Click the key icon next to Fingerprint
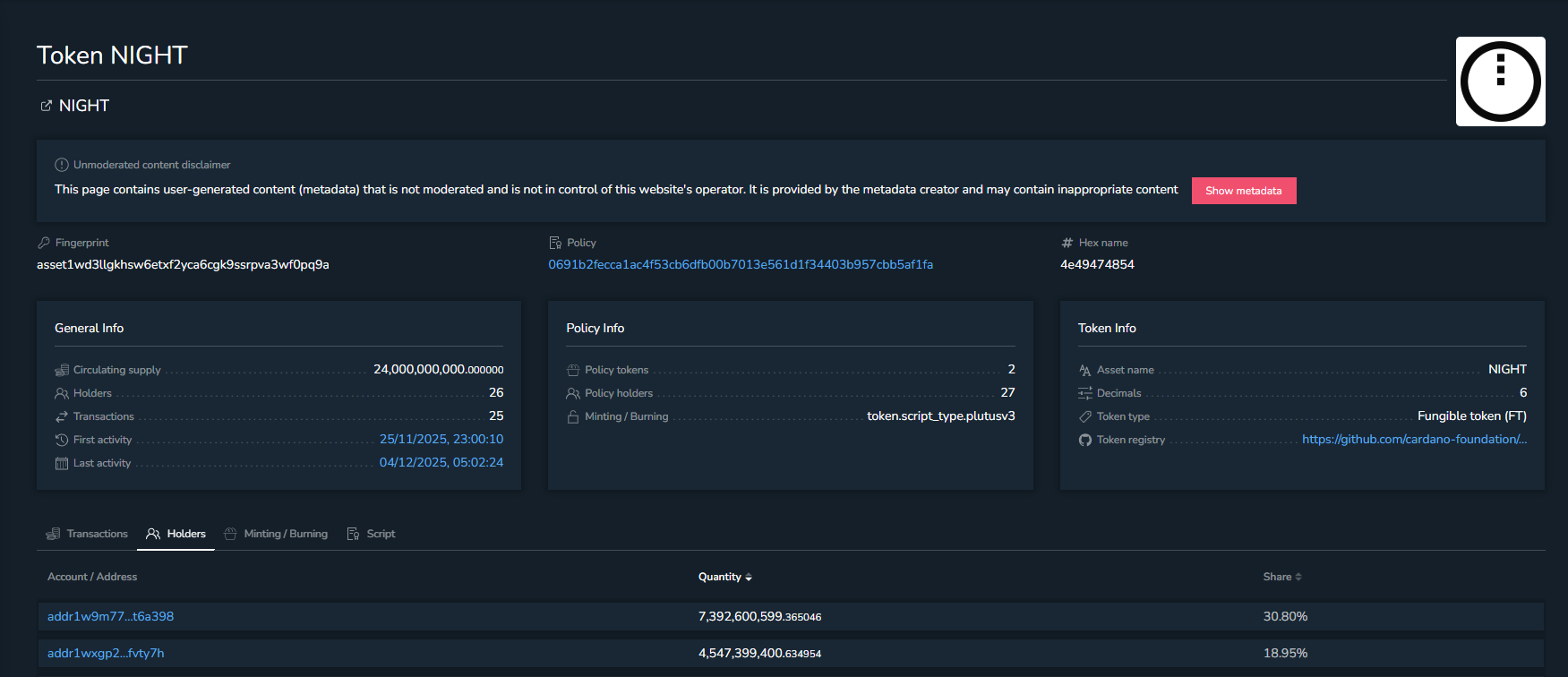The image size is (1568, 677). click(43, 243)
